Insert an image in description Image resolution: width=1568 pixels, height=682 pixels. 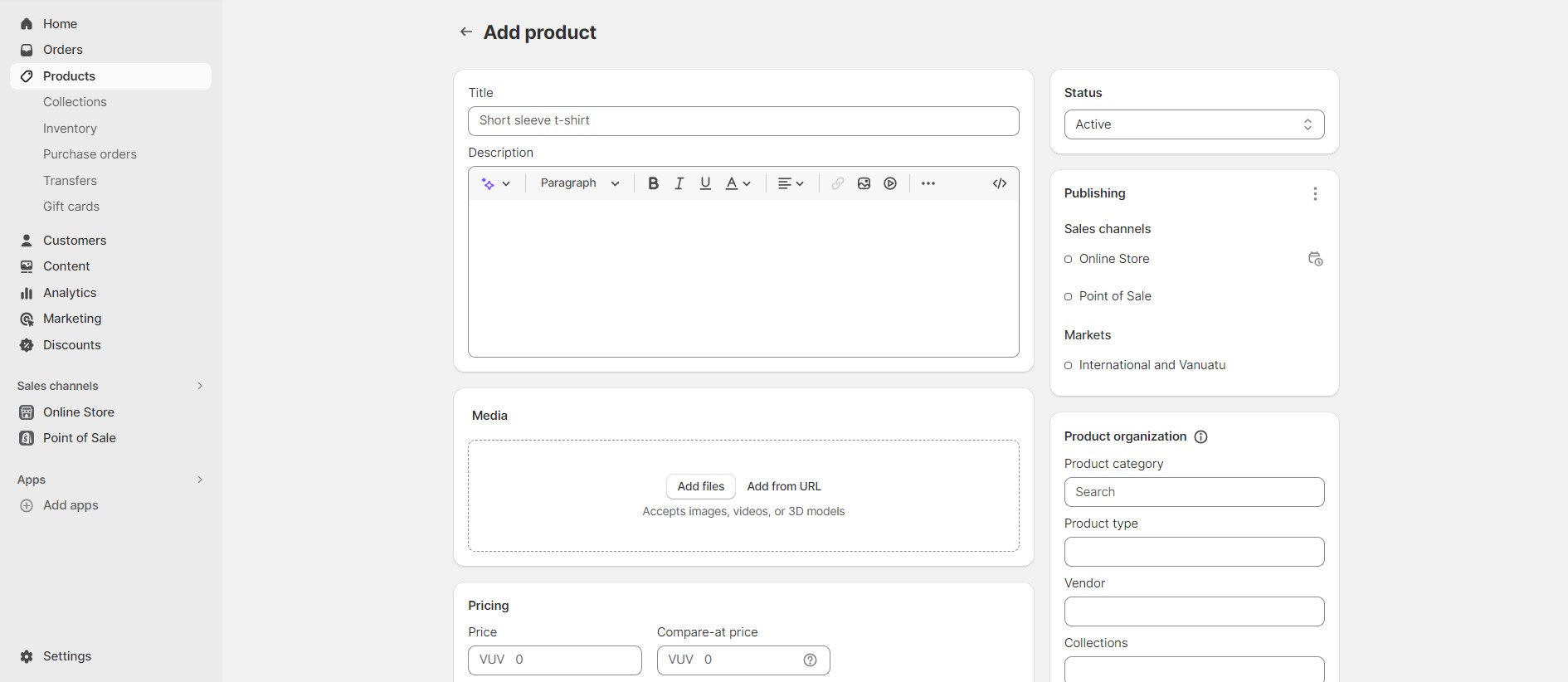(864, 183)
